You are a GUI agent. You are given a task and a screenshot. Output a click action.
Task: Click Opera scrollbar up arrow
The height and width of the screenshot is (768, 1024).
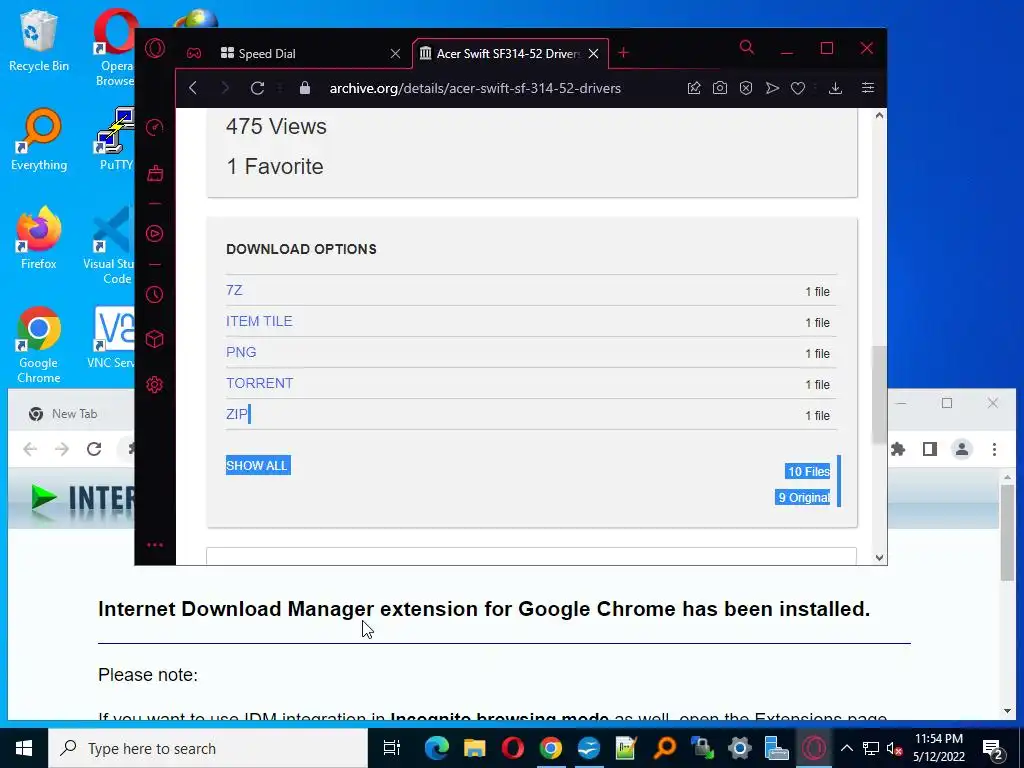click(x=879, y=116)
